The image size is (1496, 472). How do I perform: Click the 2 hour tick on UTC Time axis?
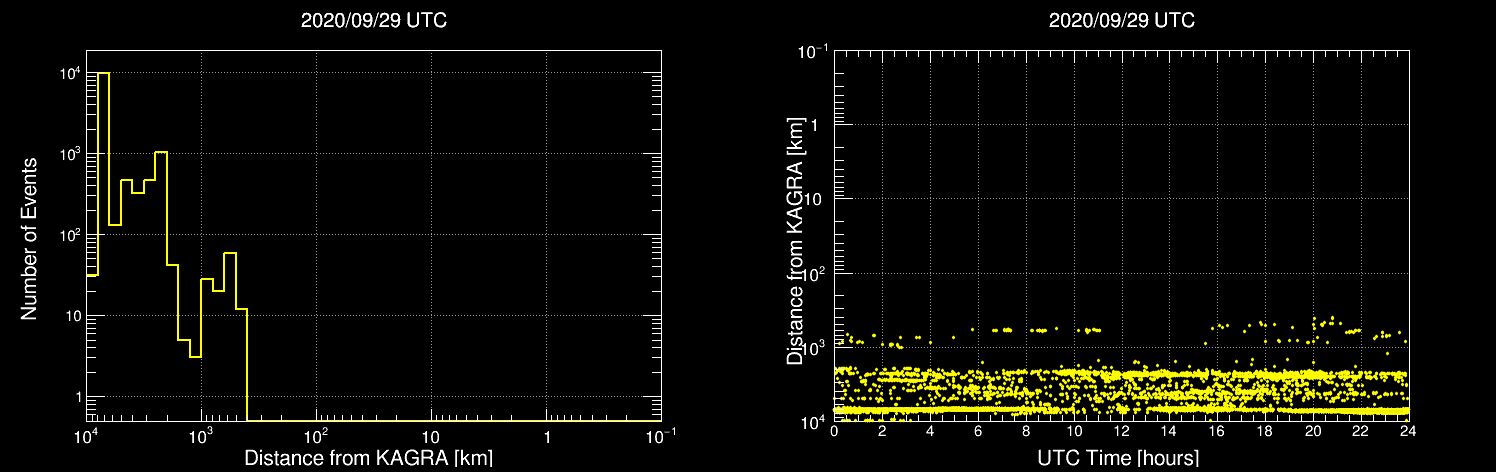[882, 433]
